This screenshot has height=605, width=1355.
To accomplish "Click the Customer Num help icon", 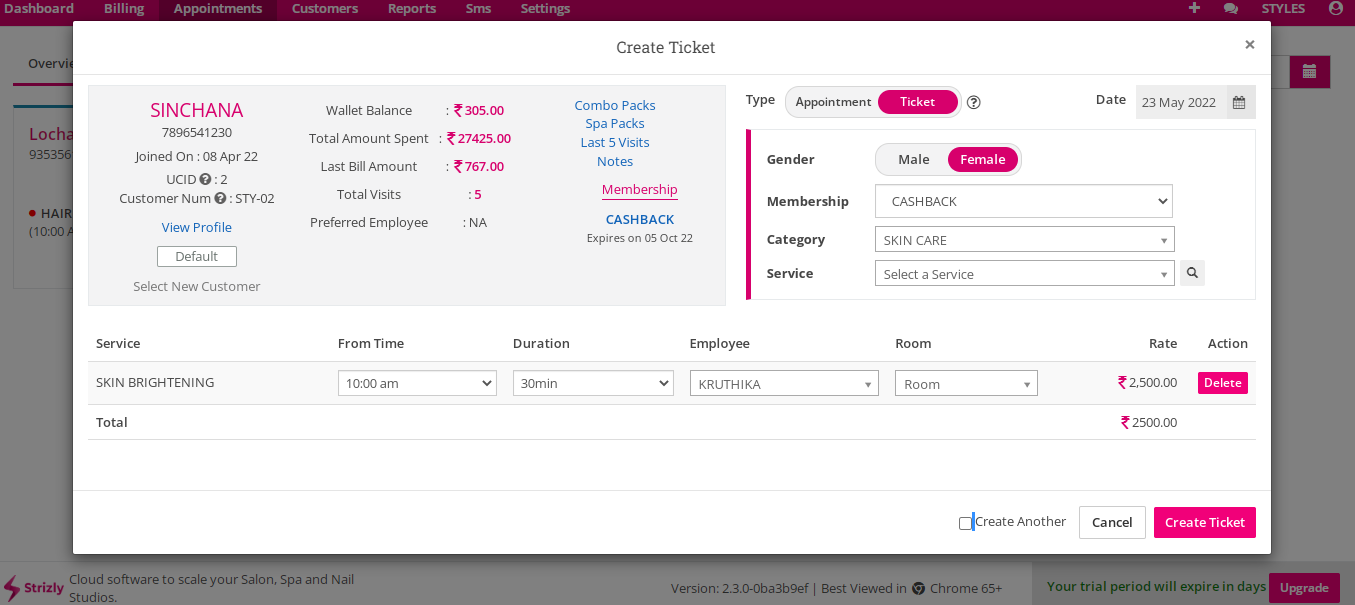I will [220, 198].
